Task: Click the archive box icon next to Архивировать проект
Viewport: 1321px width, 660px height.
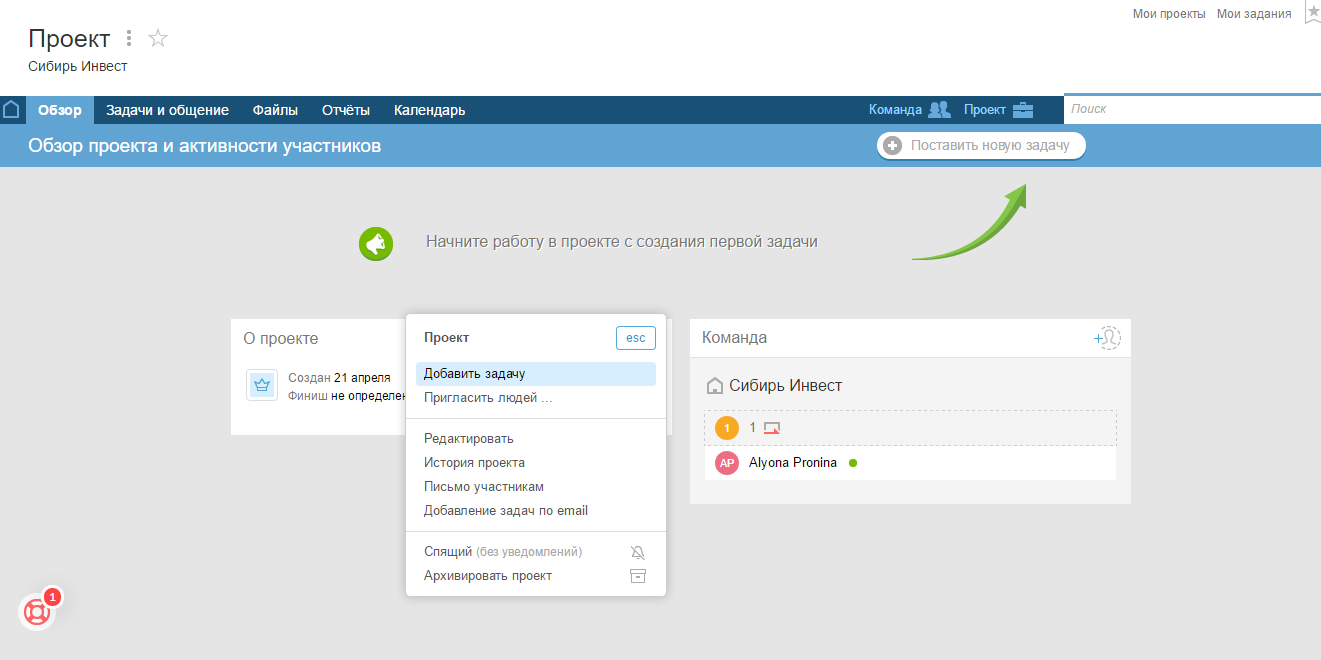Action: coord(637,575)
